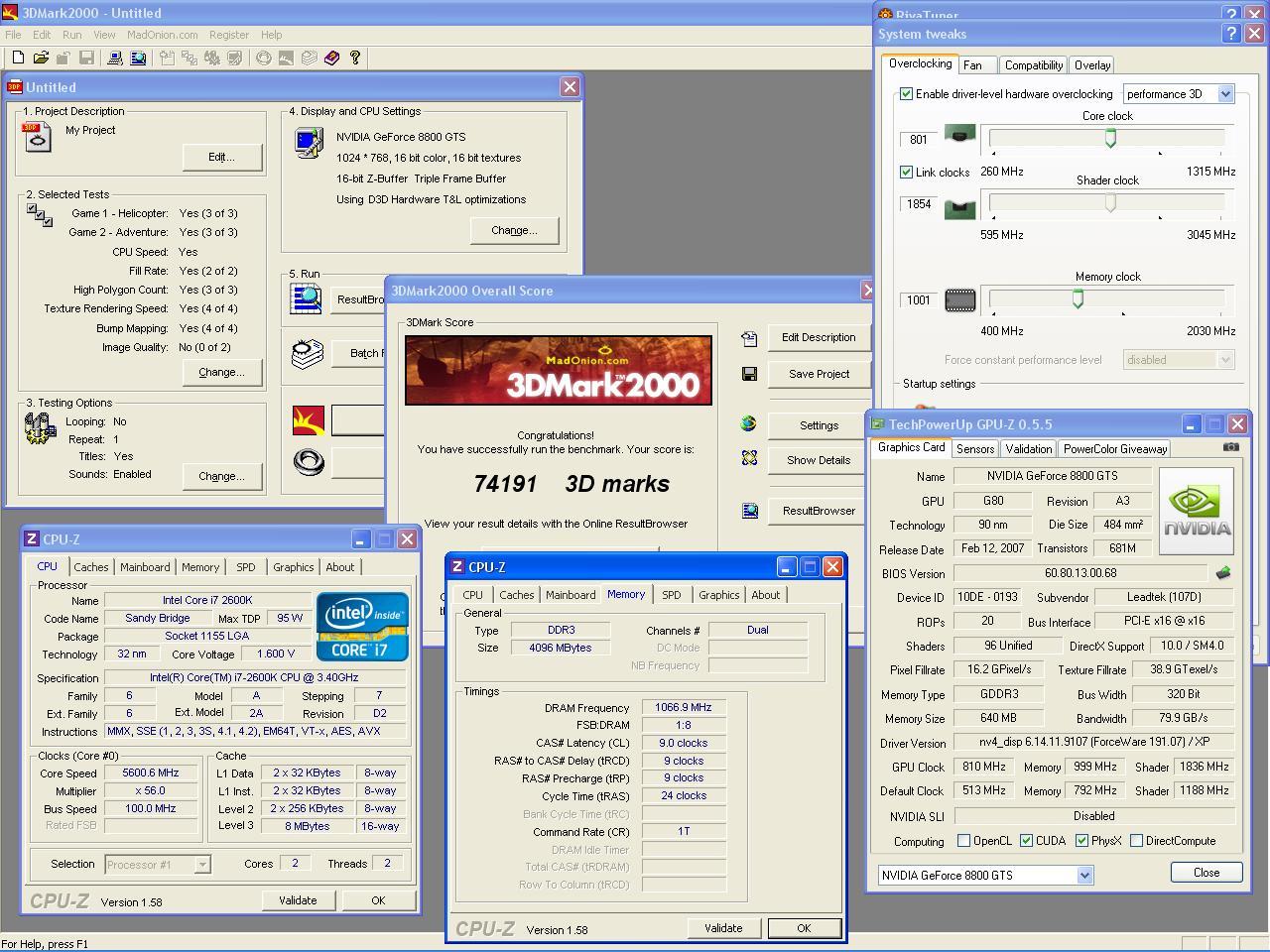Viewport: 1270px width, 952px height.
Task: Click the NVIDIA logo in GPU-Z
Action: coord(1197,511)
